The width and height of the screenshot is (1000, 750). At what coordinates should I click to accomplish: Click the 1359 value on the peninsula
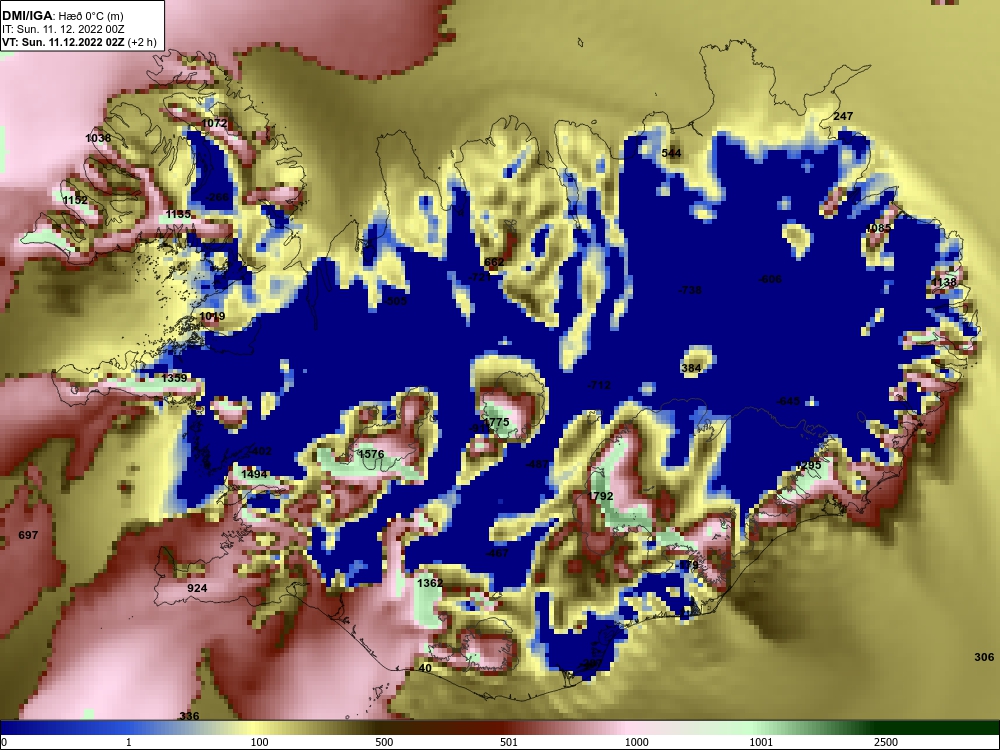pyautogui.click(x=174, y=378)
